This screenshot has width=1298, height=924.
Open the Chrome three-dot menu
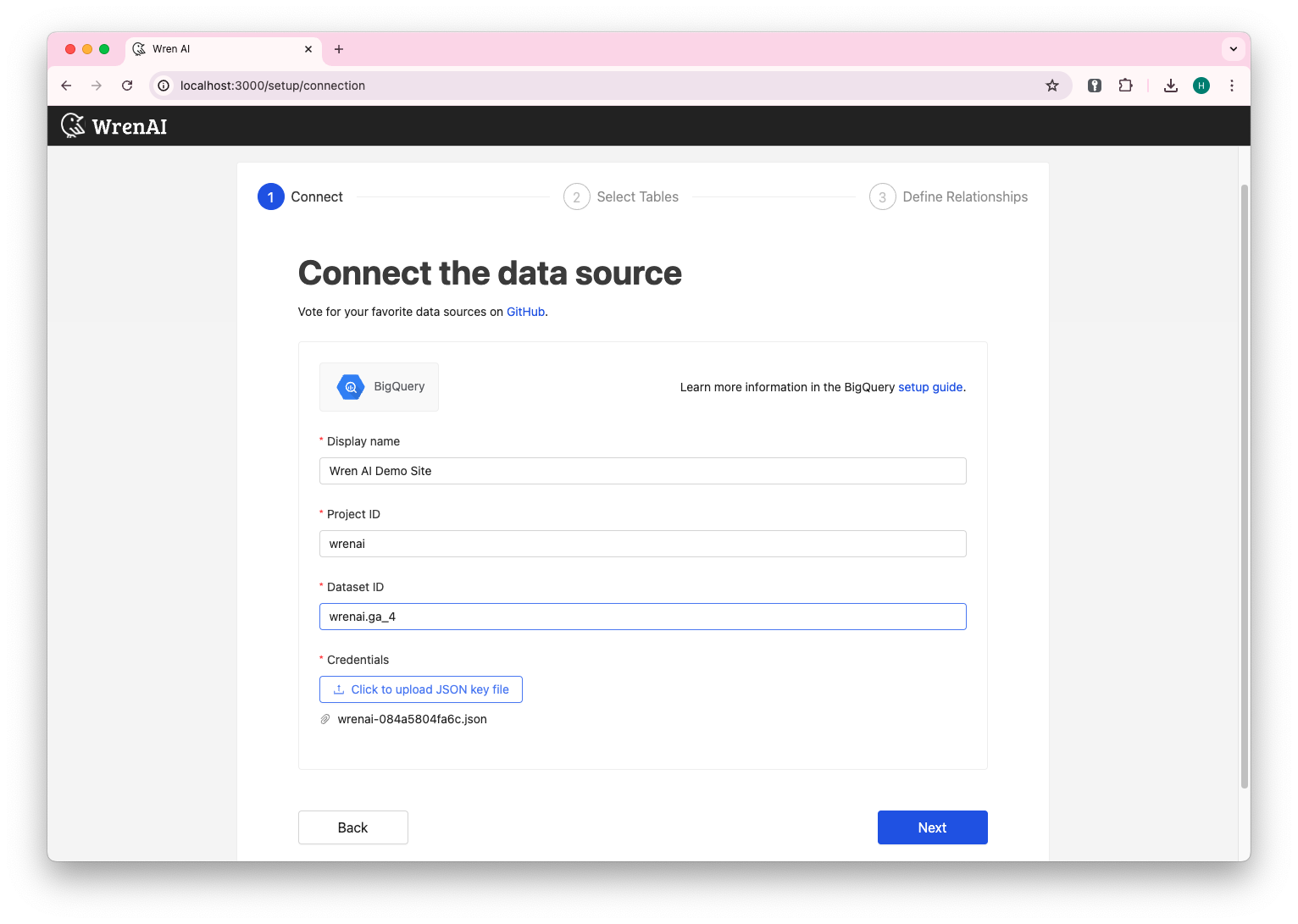pyautogui.click(x=1232, y=86)
